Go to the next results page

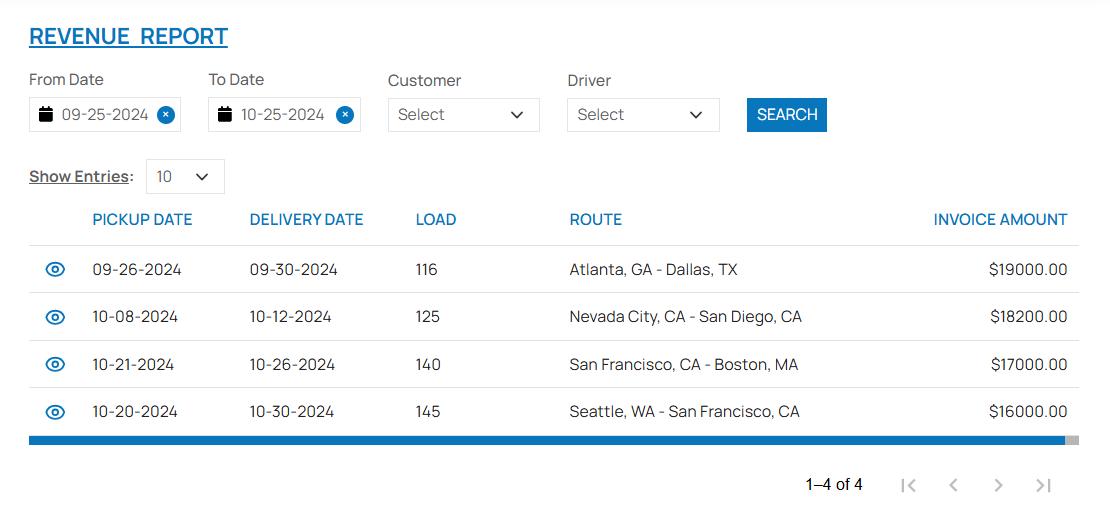998,485
